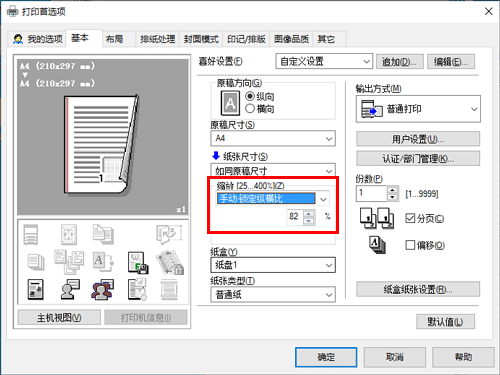Cancel with the 取消 button

tap(395, 357)
